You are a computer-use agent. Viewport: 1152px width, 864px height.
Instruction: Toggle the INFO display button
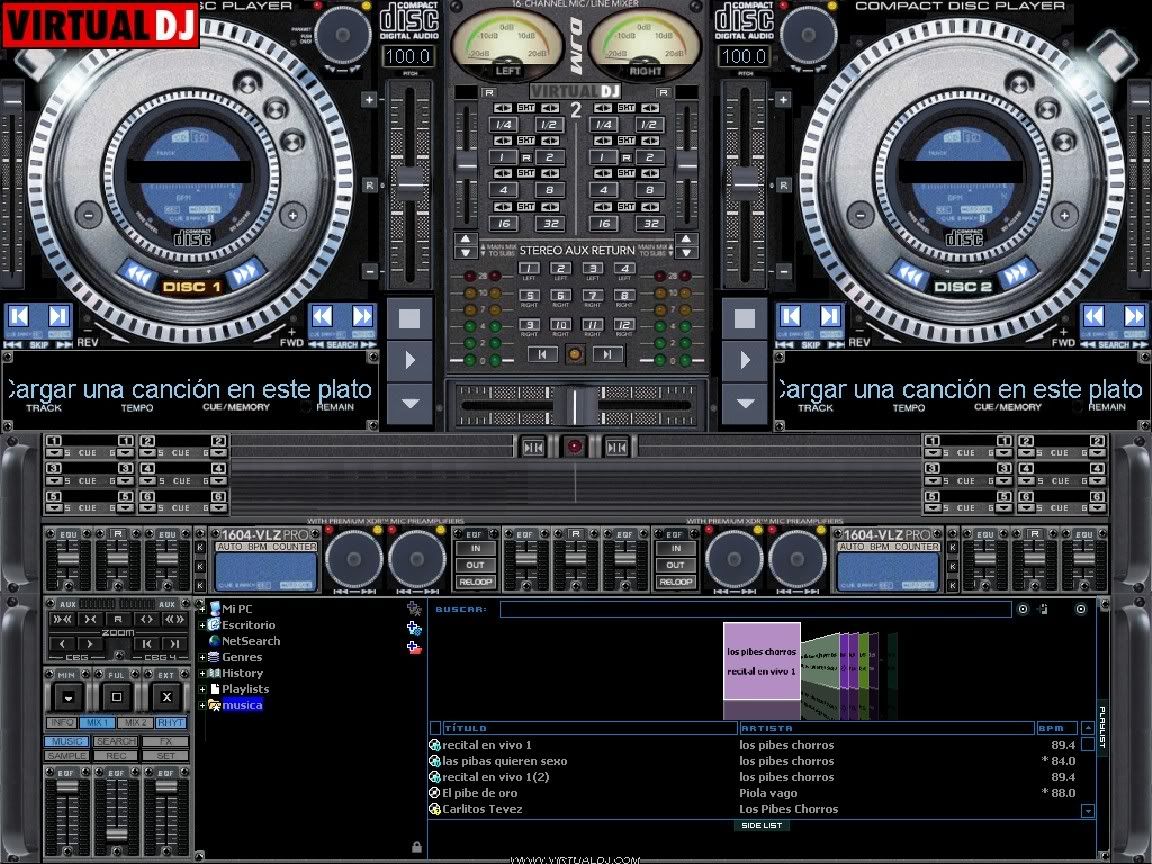tap(61, 723)
